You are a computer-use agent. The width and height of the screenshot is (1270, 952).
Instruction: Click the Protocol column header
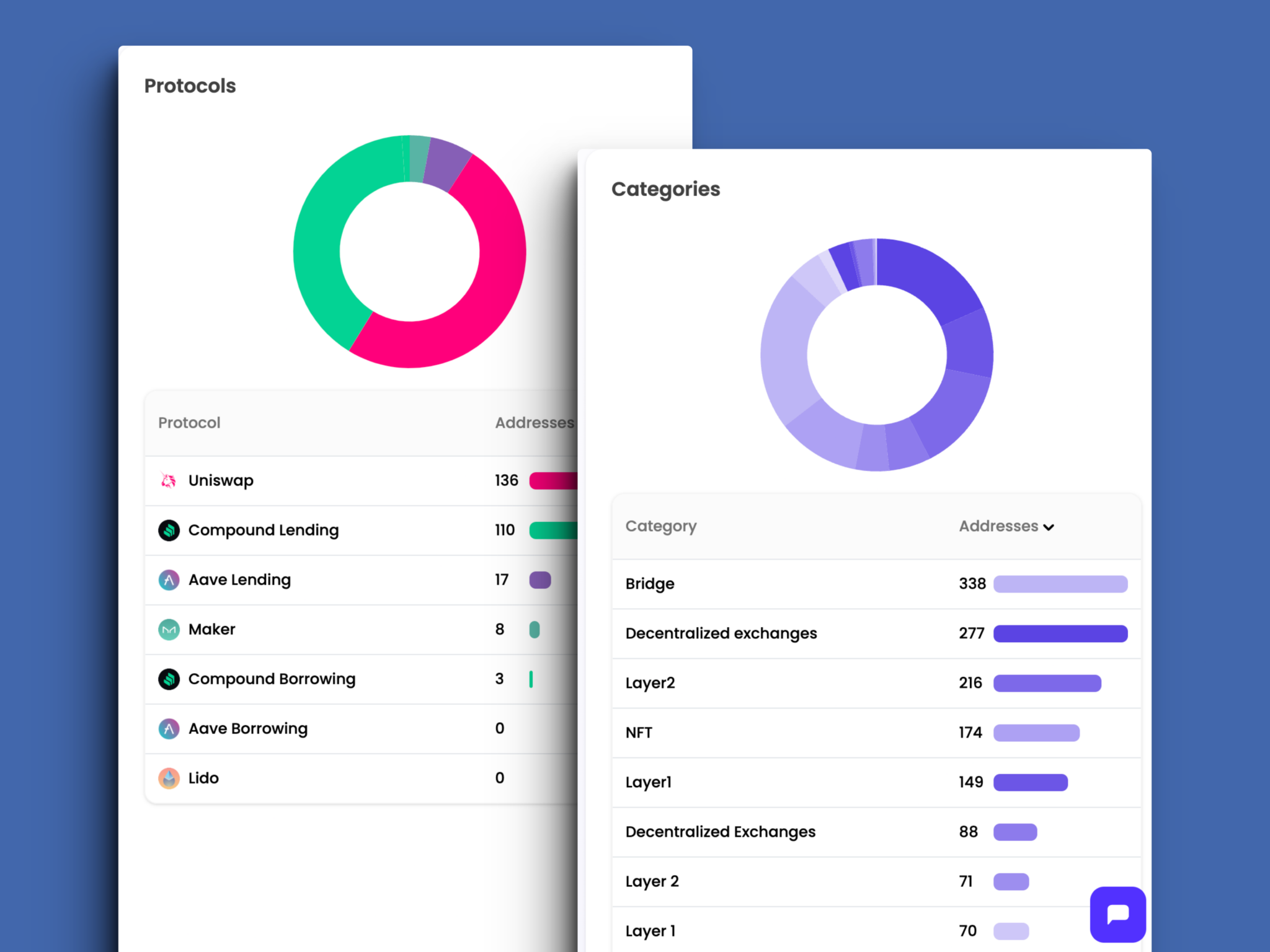pyautogui.click(x=189, y=423)
